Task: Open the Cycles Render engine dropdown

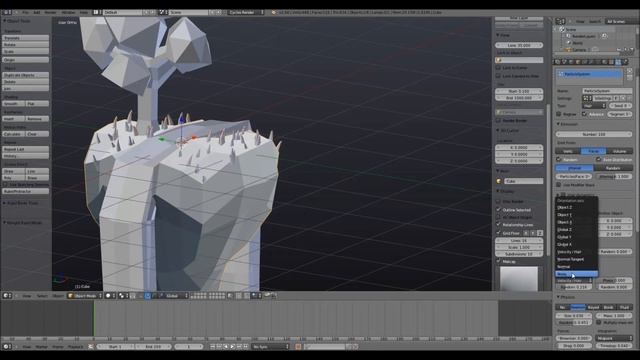Action: 246,12
